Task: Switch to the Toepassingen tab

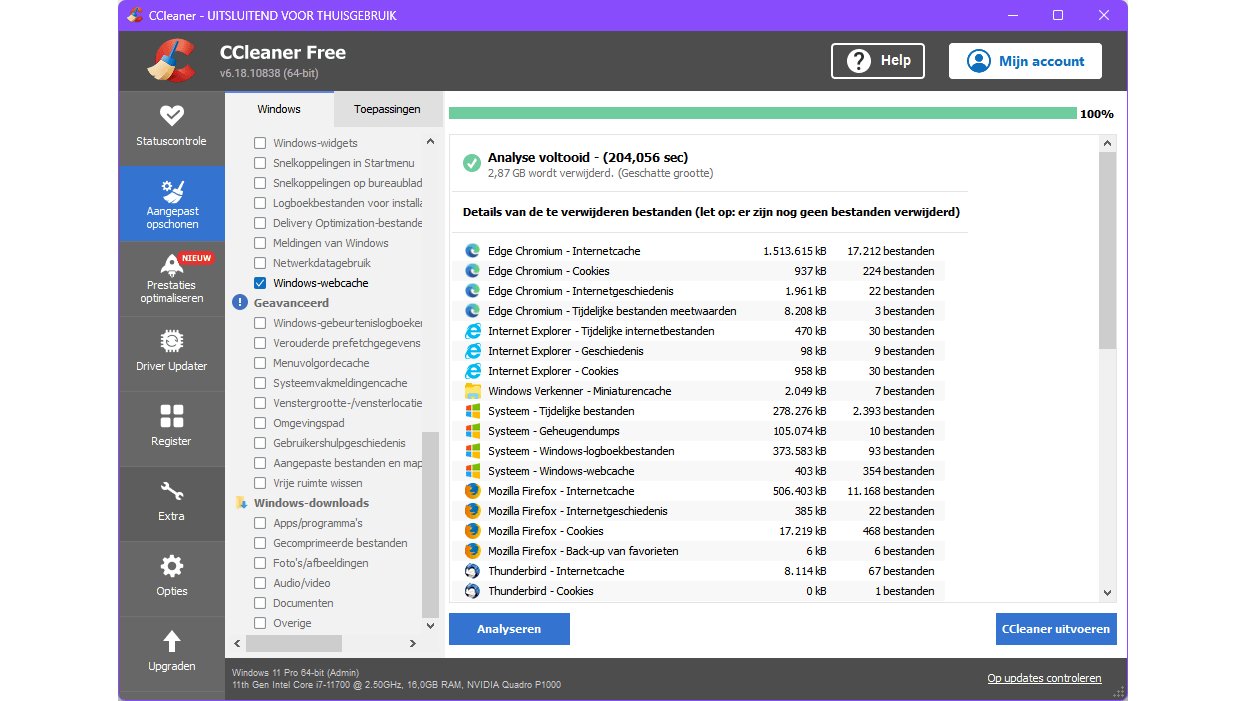Action: (x=387, y=109)
